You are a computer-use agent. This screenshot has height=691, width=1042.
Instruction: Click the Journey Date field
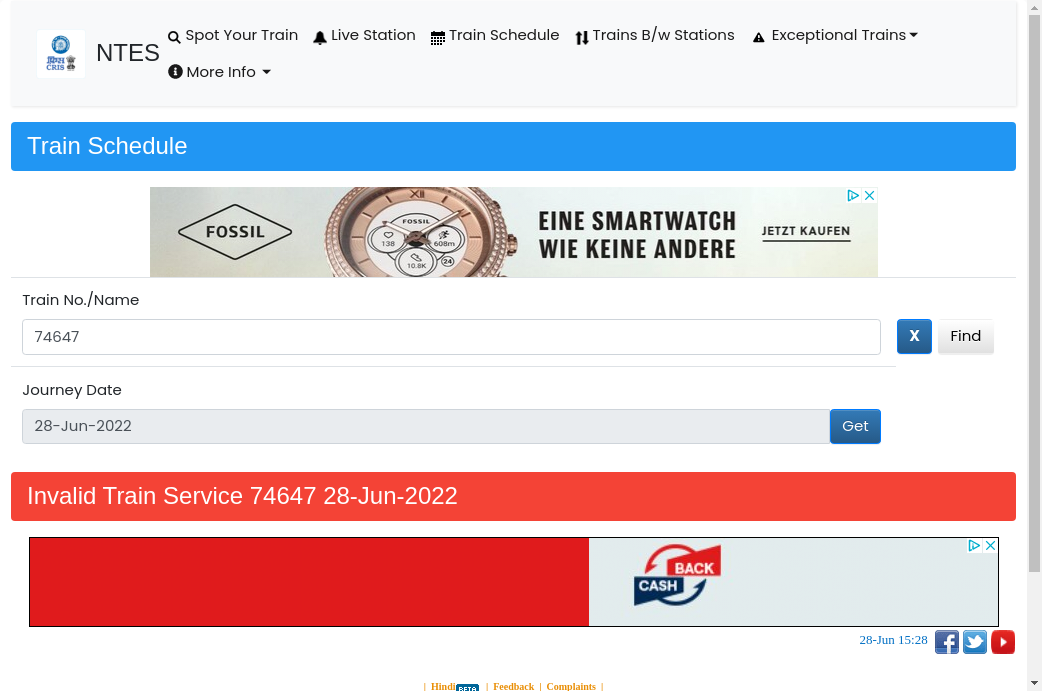426,426
